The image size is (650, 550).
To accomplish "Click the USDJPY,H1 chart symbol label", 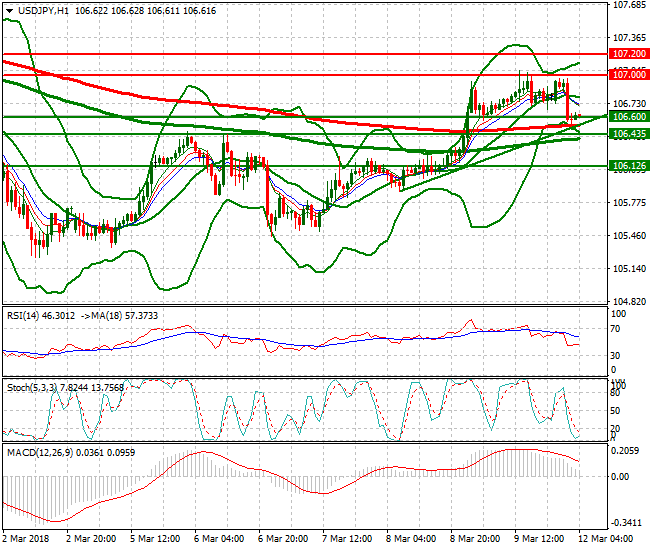I will pos(44,9).
